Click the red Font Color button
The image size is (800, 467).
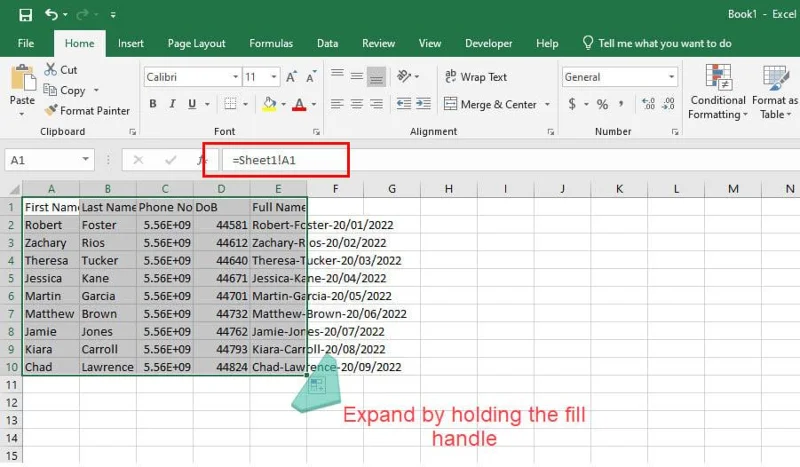pyautogui.click(x=299, y=104)
